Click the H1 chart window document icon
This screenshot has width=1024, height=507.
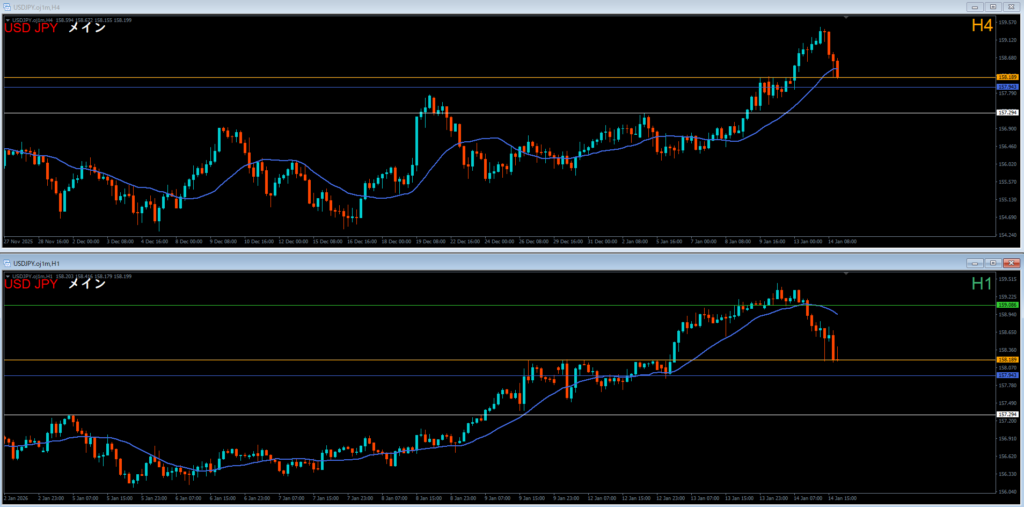[x=8, y=262]
